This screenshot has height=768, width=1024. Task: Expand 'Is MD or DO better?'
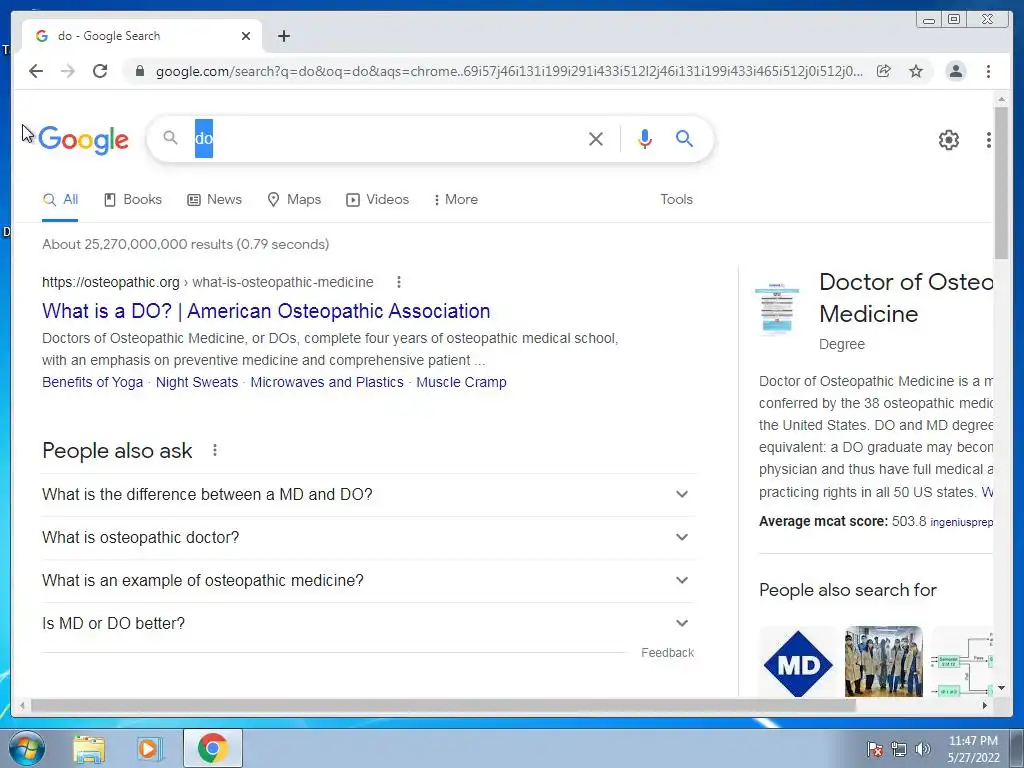[x=368, y=624]
